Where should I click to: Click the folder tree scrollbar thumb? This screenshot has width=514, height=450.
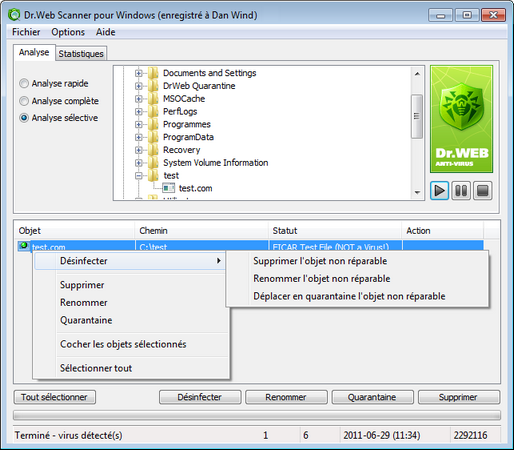[x=417, y=116]
